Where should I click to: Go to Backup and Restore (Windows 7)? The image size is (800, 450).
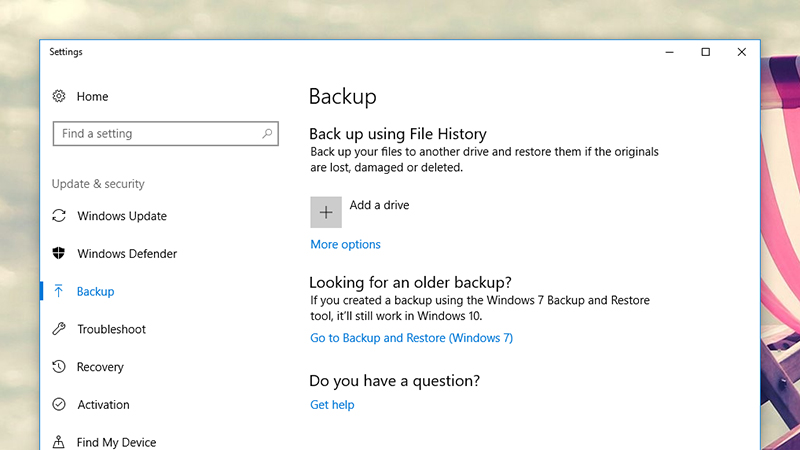tap(411, 338)
